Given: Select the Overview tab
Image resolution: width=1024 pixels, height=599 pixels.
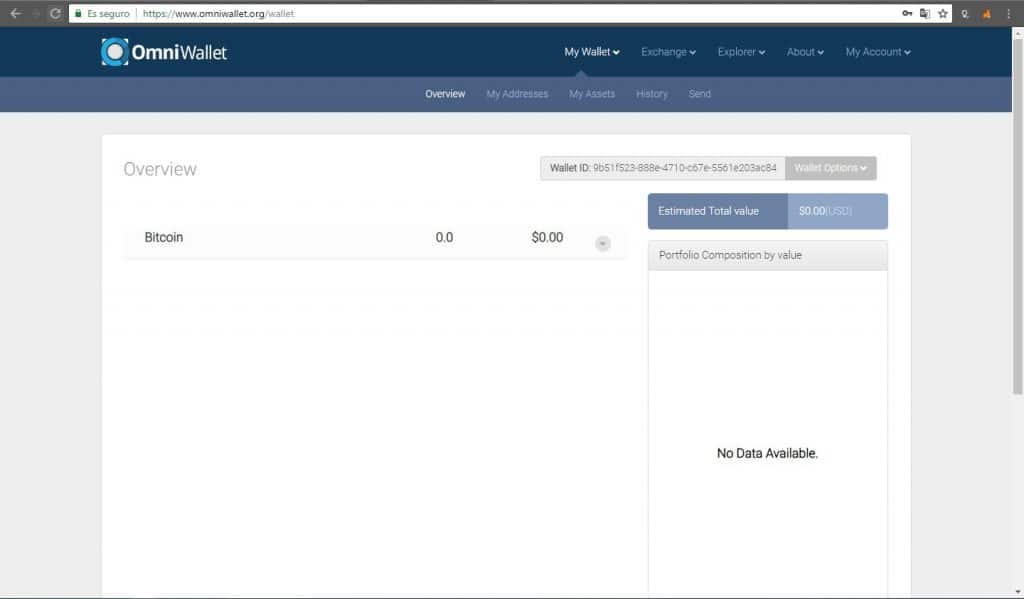Looking at the screenshot, I should tap(445, 94).
